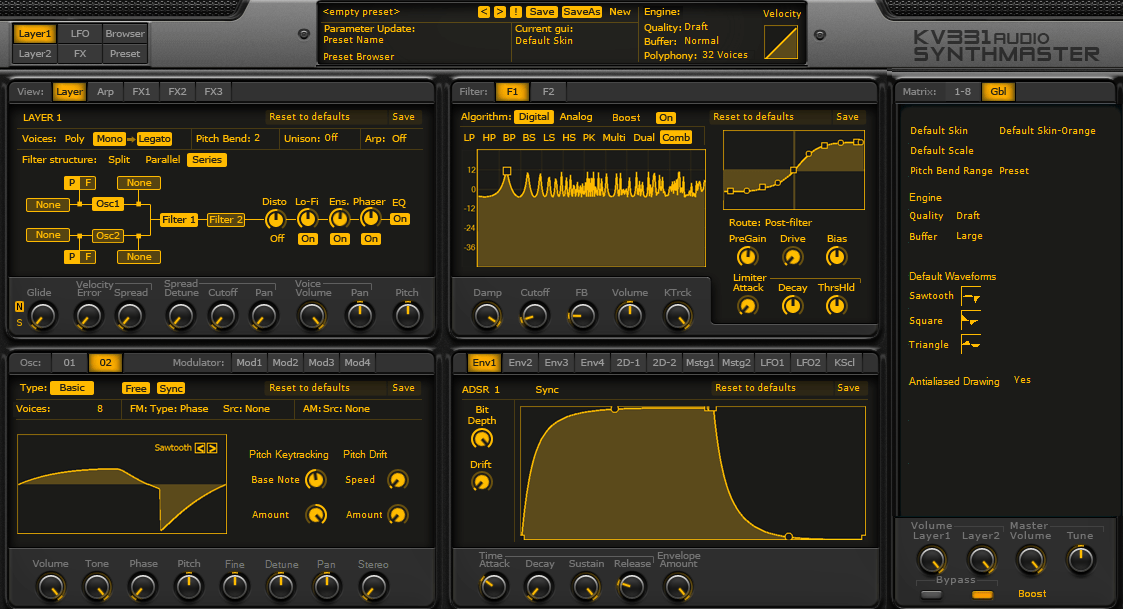Screen dimensions: 1123x609
Task: Click the next preset arrow button
Action: 499,12
